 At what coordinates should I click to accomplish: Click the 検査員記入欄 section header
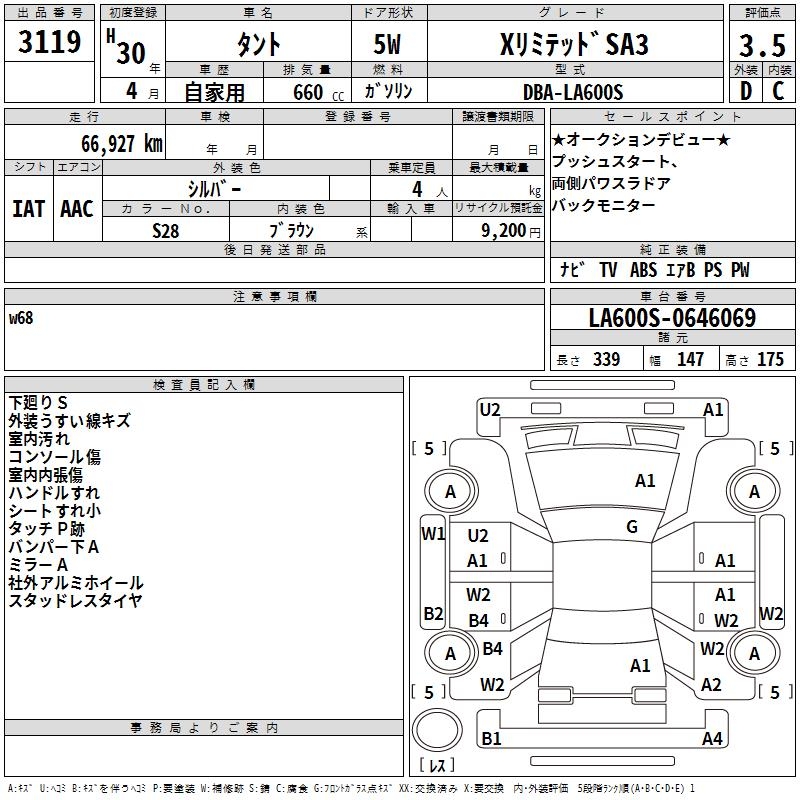coord(204,385)
